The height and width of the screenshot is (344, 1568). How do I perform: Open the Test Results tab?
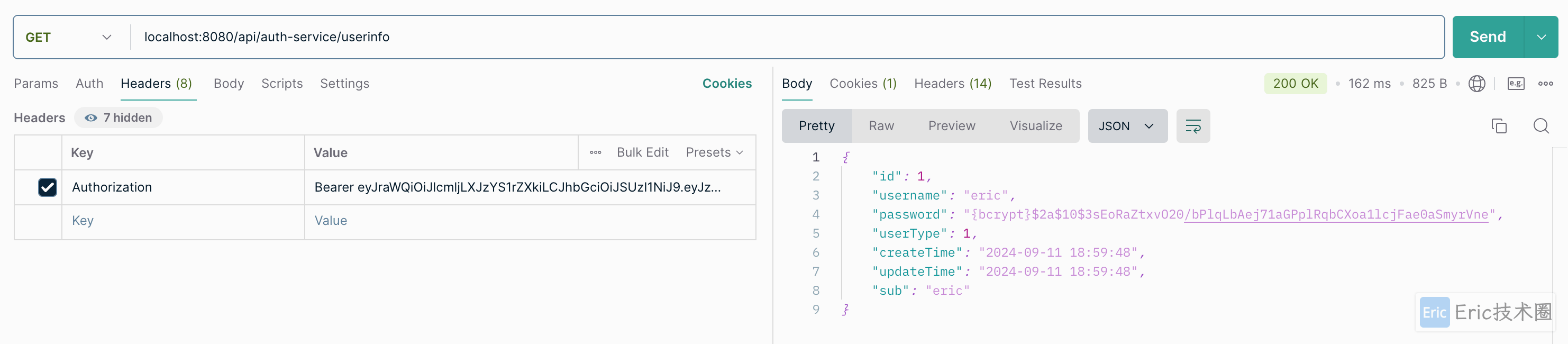[x=1045, y=84]
